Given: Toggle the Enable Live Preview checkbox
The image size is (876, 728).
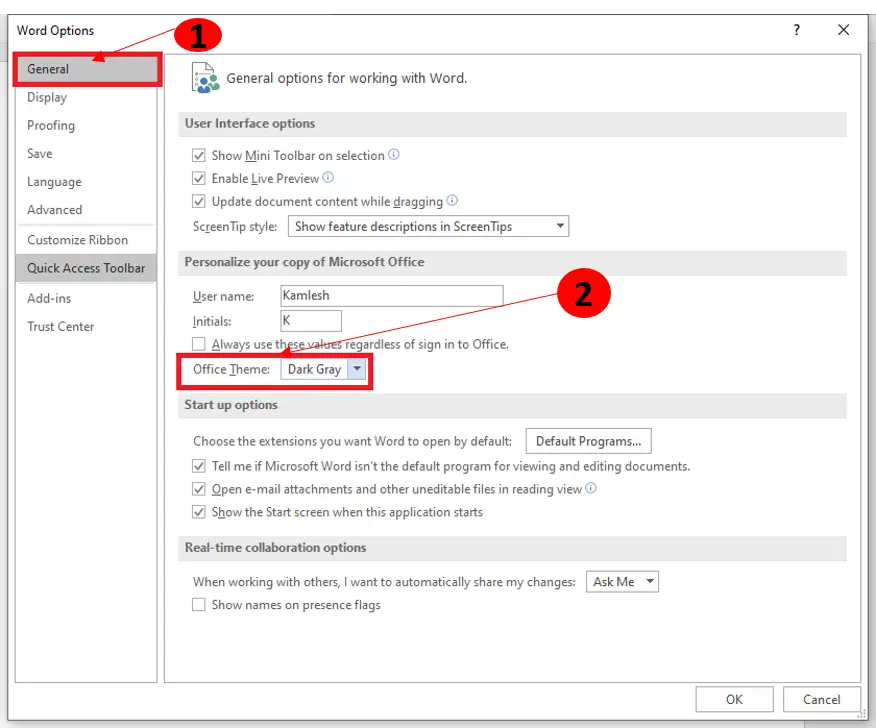Looking at the screenshot, I should pos(199,178).
